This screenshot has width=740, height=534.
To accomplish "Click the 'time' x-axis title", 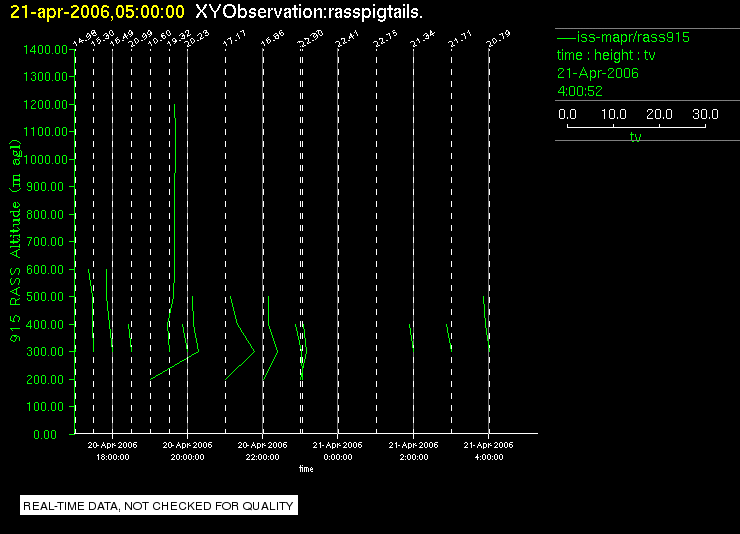I will [x=306, y=469].
